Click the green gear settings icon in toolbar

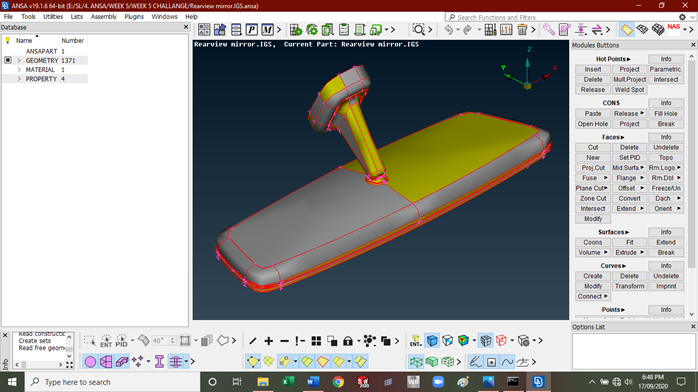312,30
